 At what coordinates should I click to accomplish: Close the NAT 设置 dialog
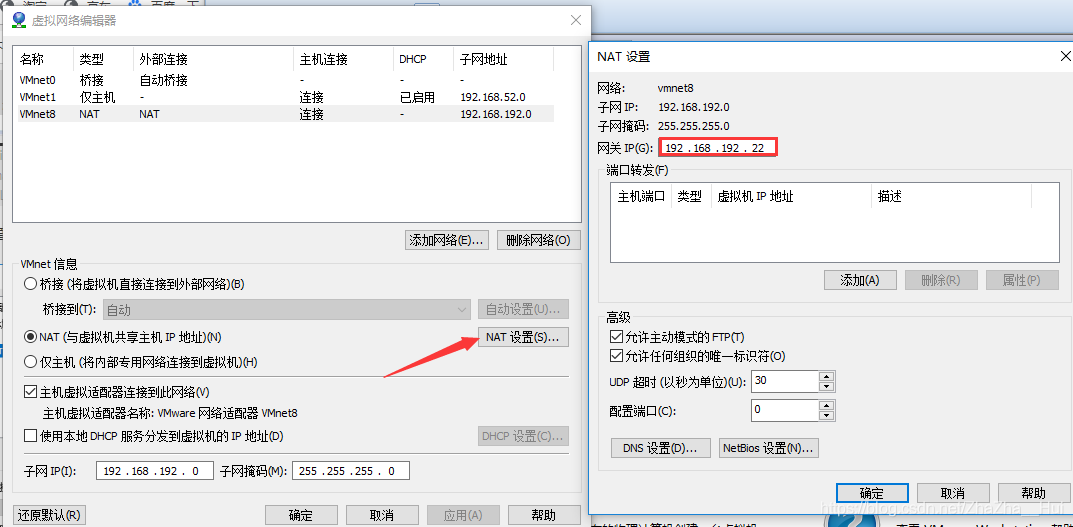[x=1065, y=56]
